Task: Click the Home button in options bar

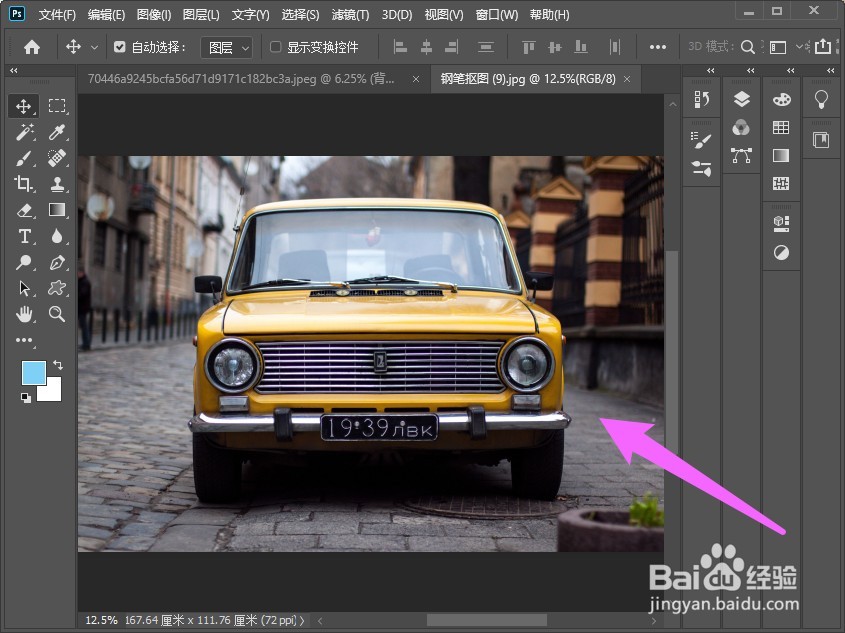Action: click(32, 47)
